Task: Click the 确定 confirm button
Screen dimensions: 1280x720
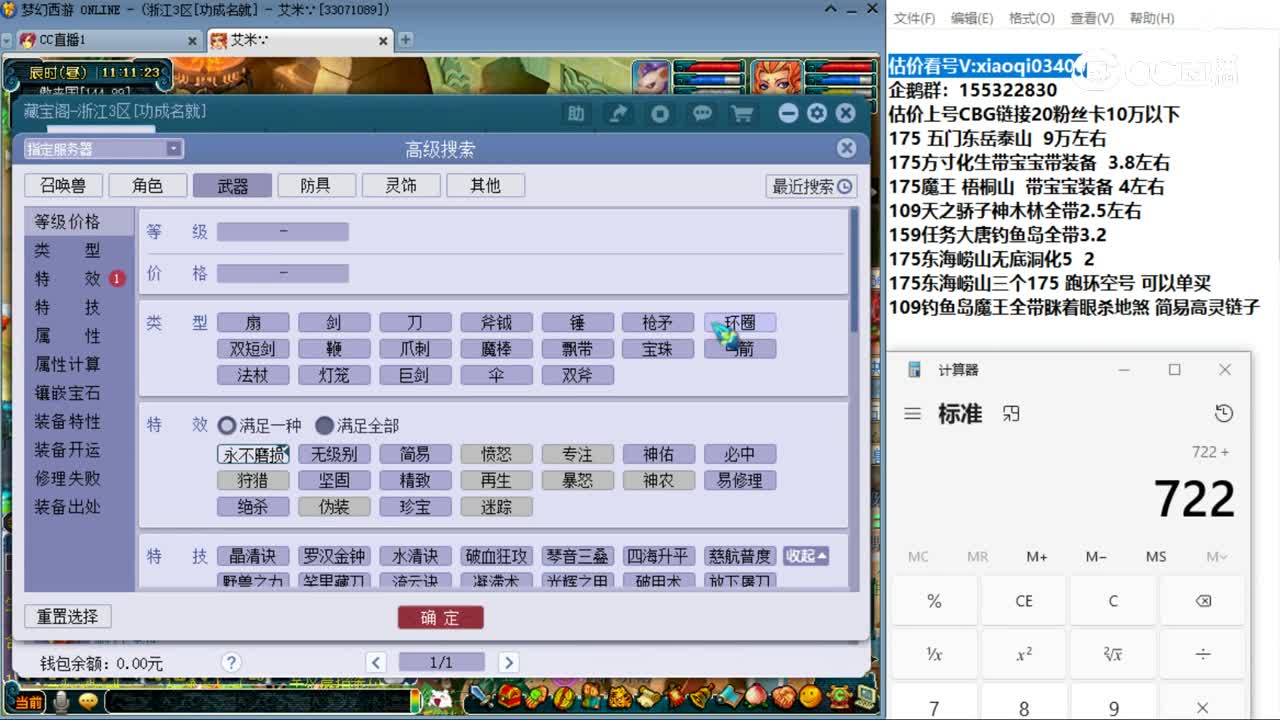Action: [440, 617]
